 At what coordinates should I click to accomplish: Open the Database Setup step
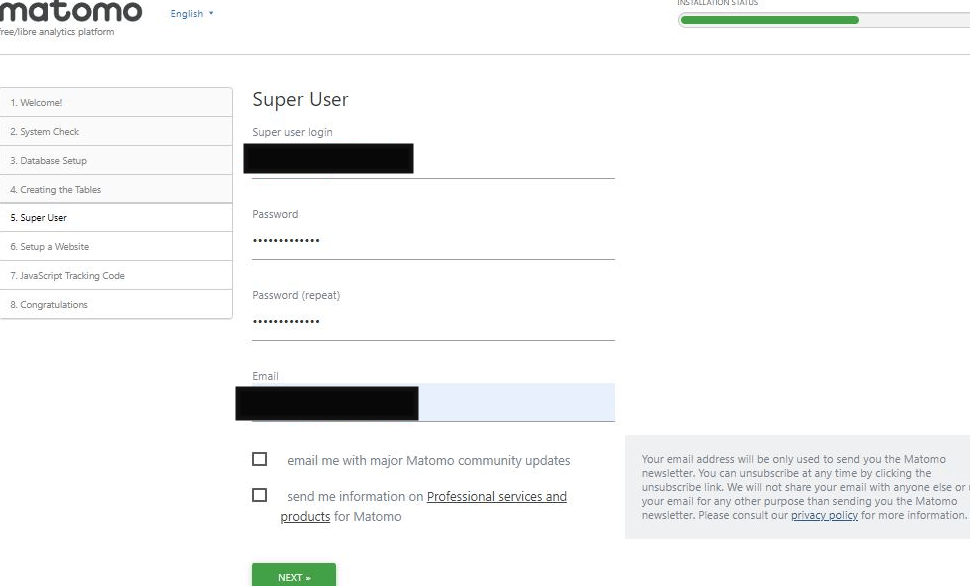[x=116, y=161]
